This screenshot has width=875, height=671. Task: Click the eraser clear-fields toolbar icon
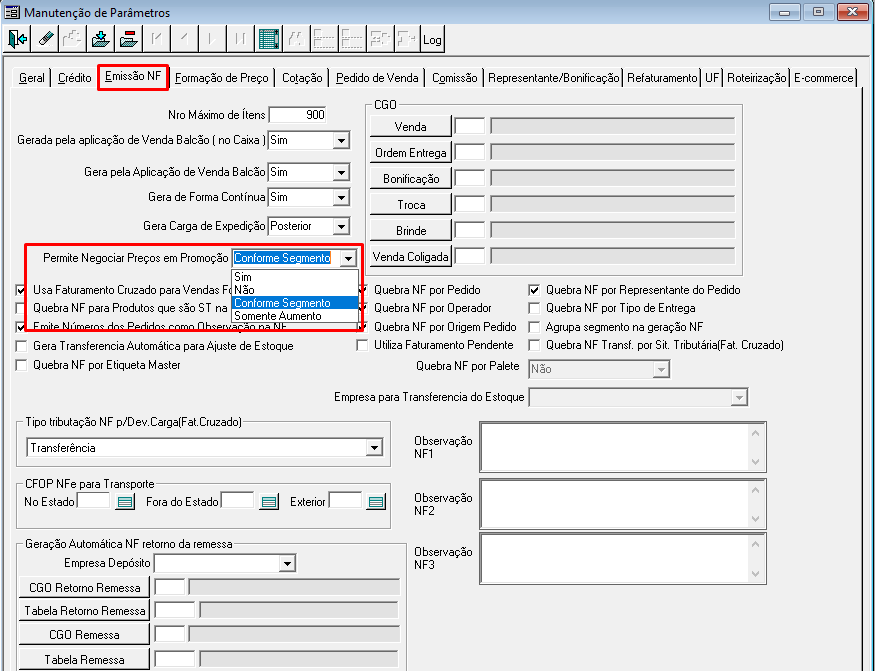pos(46,39)
